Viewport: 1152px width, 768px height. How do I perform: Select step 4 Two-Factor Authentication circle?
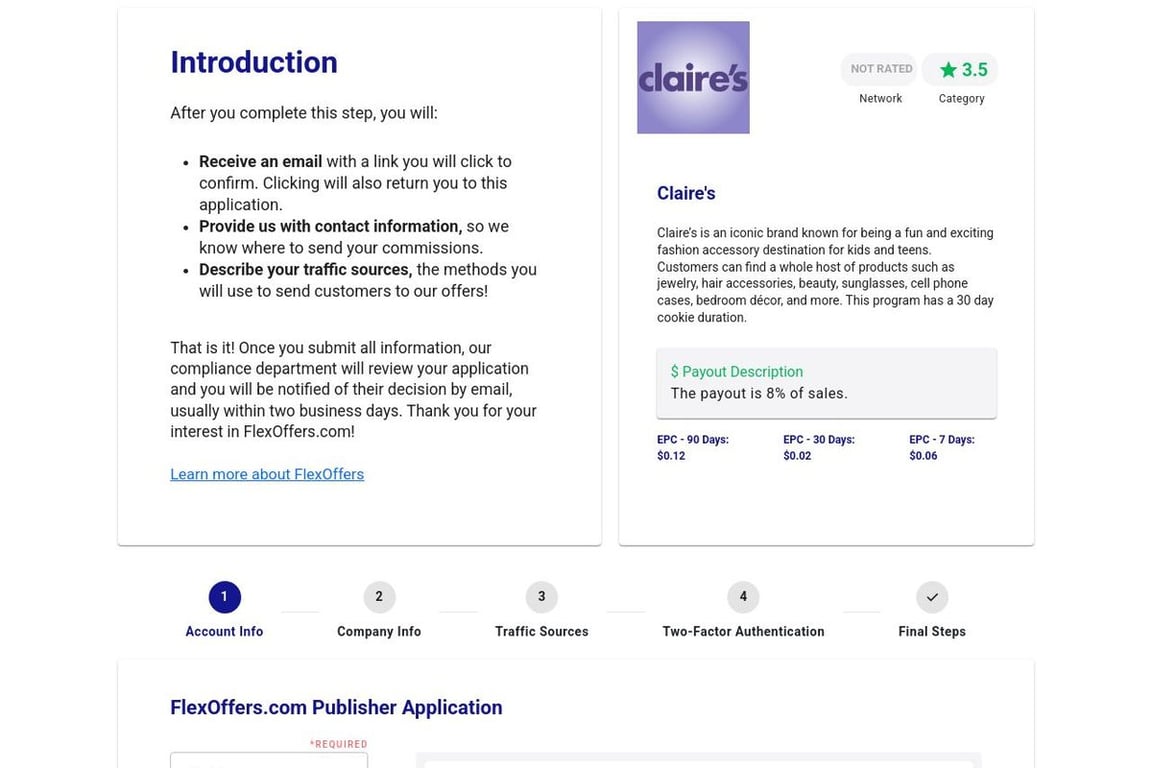pos(743,597)
